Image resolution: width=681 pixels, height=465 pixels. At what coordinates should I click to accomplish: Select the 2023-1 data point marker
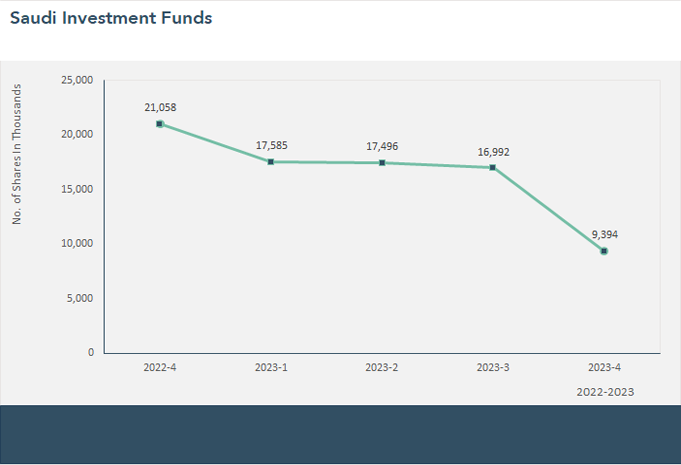point(271,162)
